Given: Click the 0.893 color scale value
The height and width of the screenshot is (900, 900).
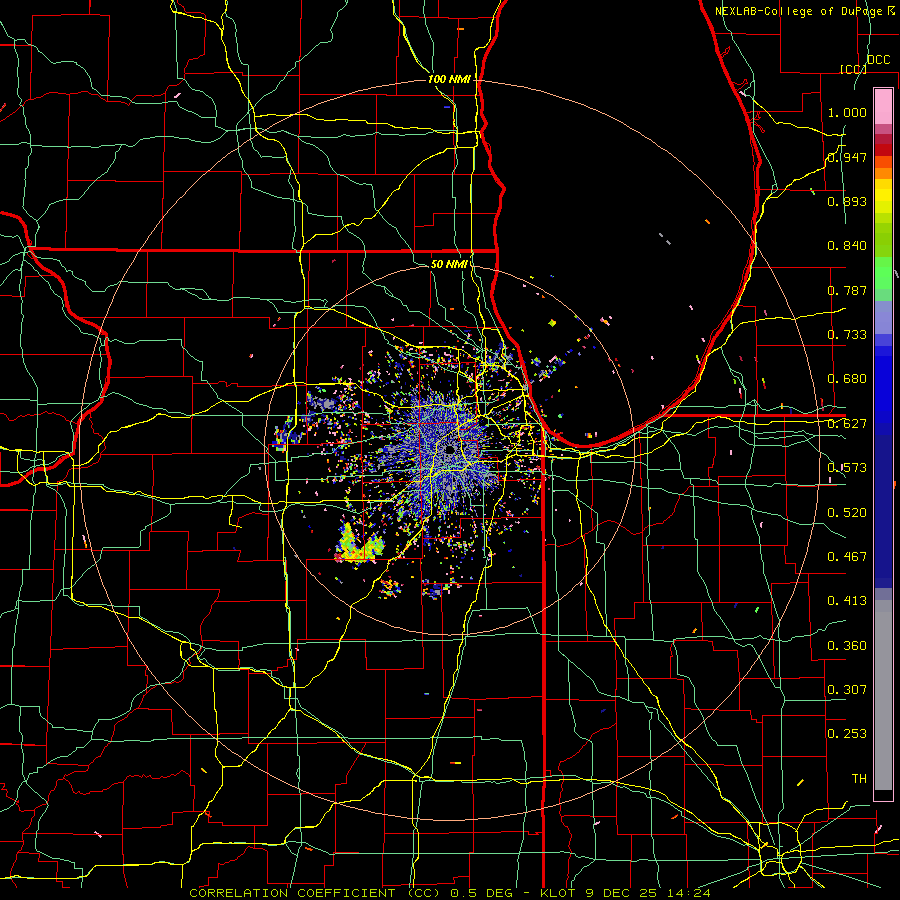Looking at the screenshot, I should coord(847,201).
